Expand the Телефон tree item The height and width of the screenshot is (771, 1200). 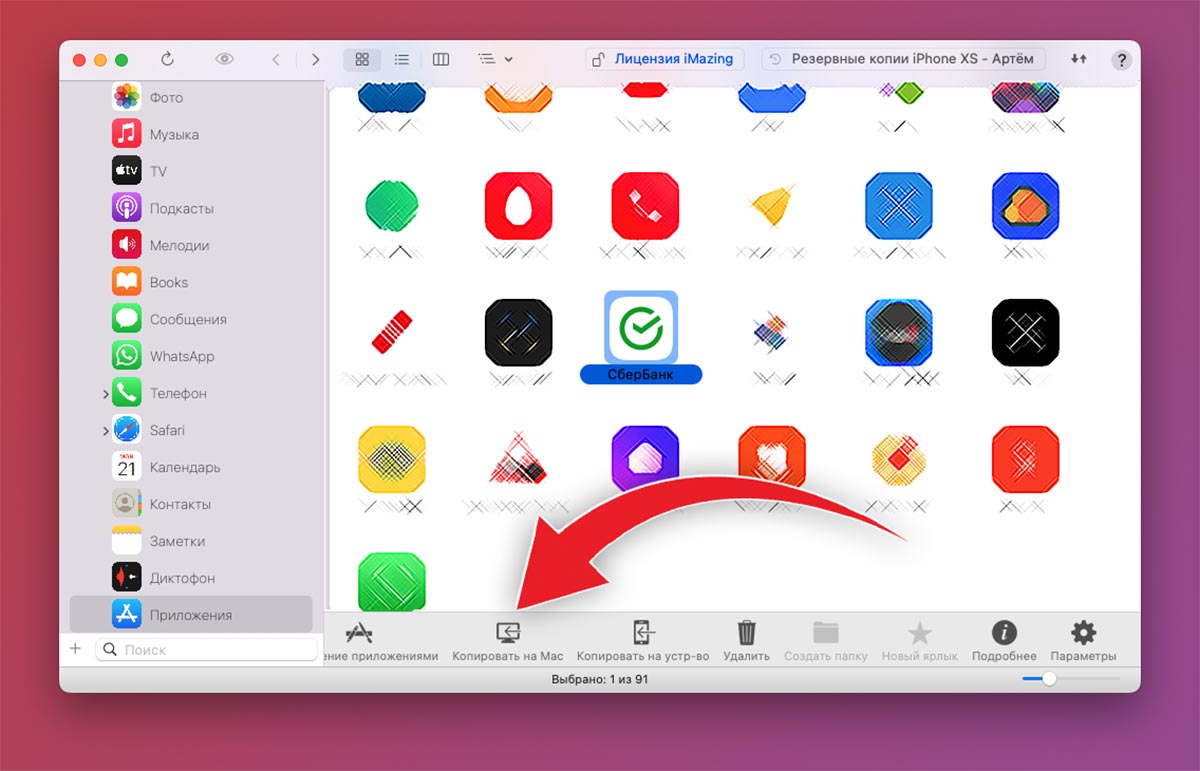point(105,394)
